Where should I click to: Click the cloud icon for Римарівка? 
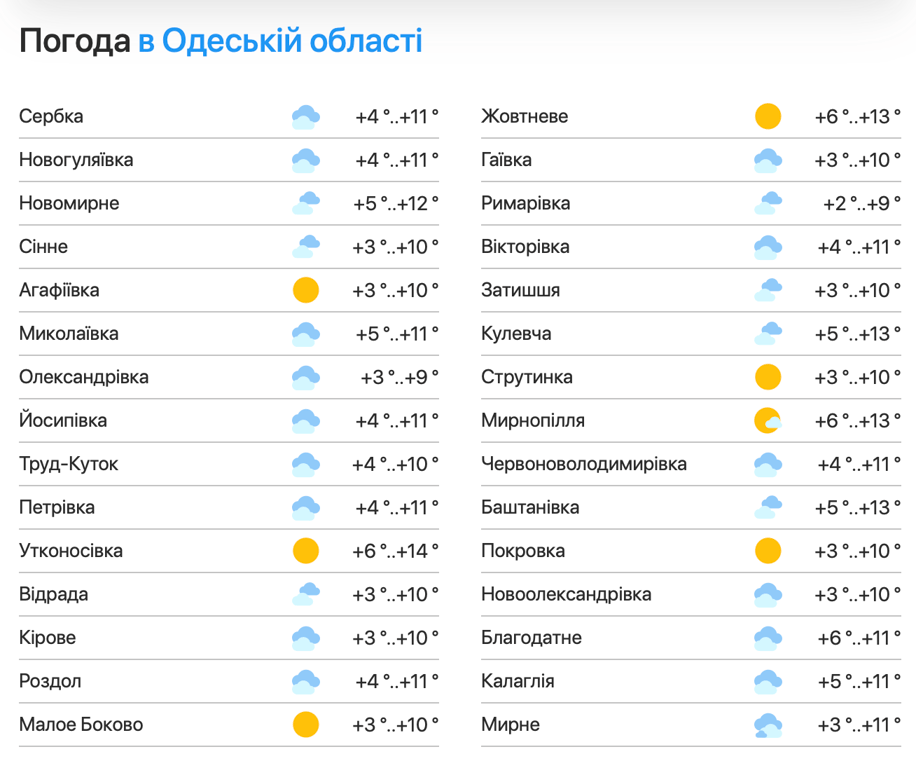pyautogui.click(x=767, y=204)
